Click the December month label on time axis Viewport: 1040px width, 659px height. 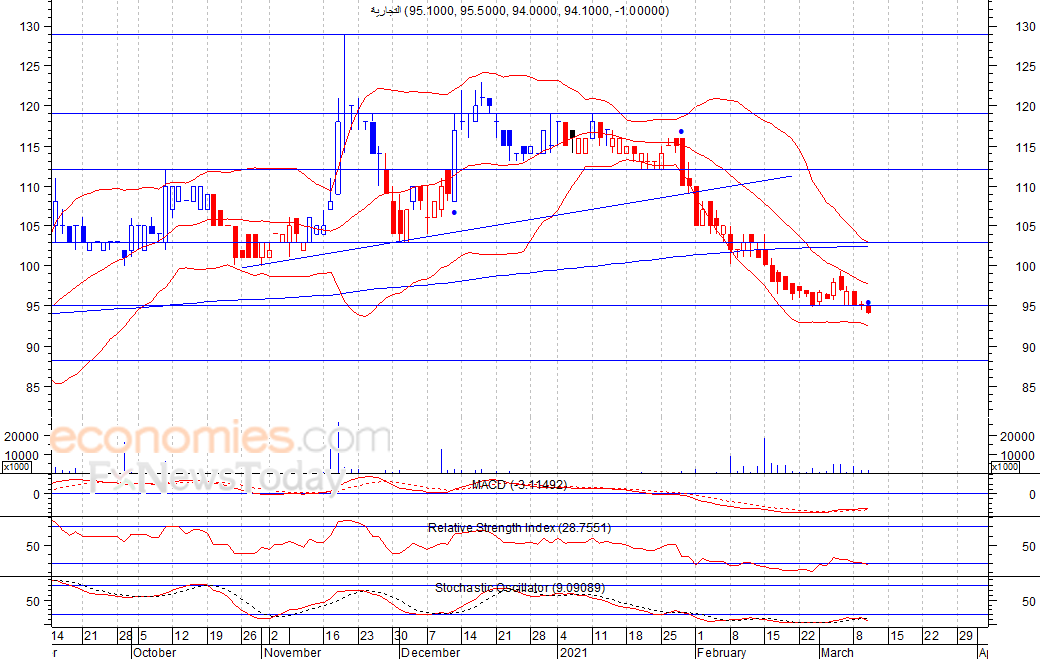[430, 652]
